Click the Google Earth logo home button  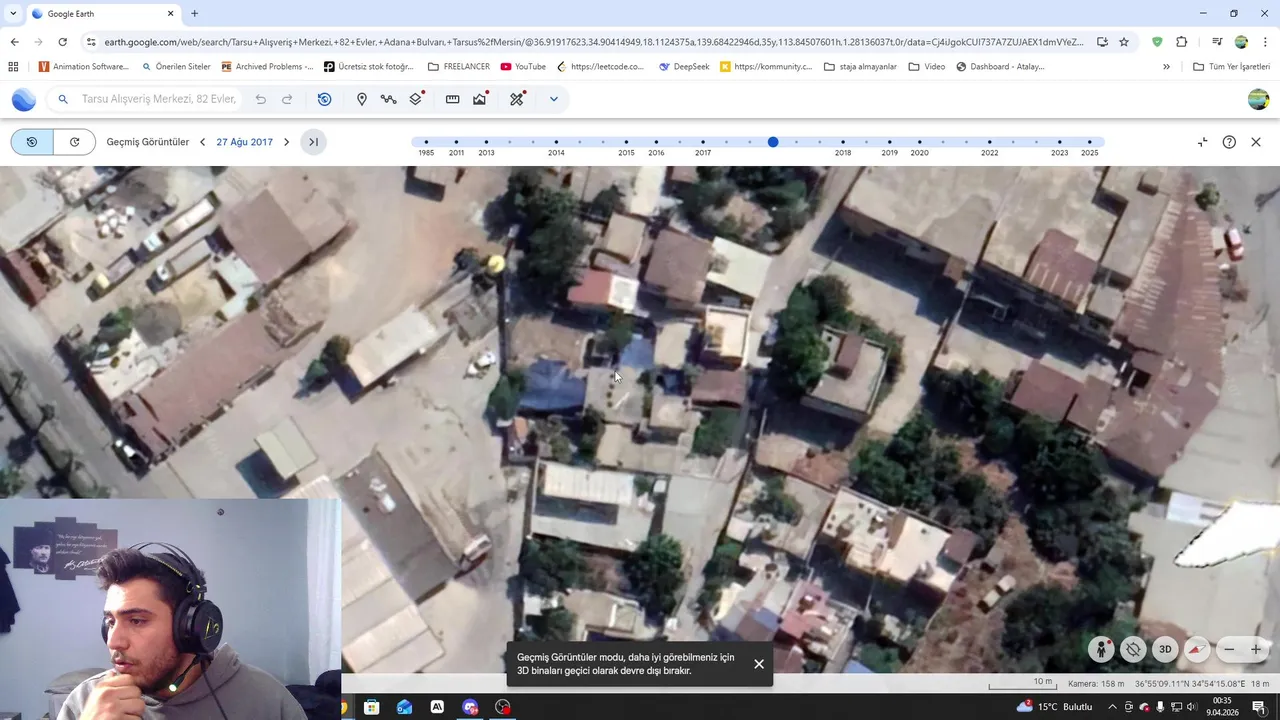[24, 99]
